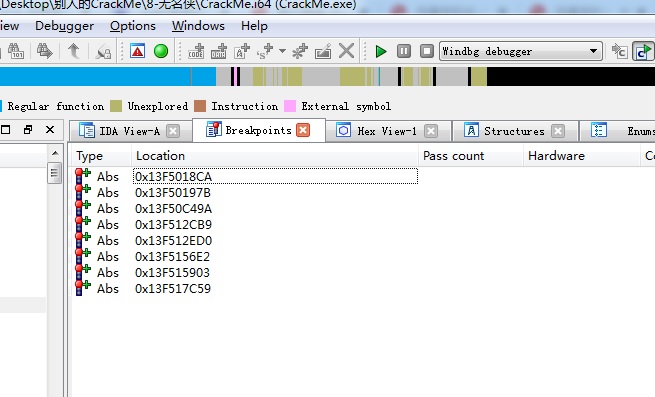Close the Hex View-1 tab
The width and height of the screenshot is (655, 397).
coord(431,131)
